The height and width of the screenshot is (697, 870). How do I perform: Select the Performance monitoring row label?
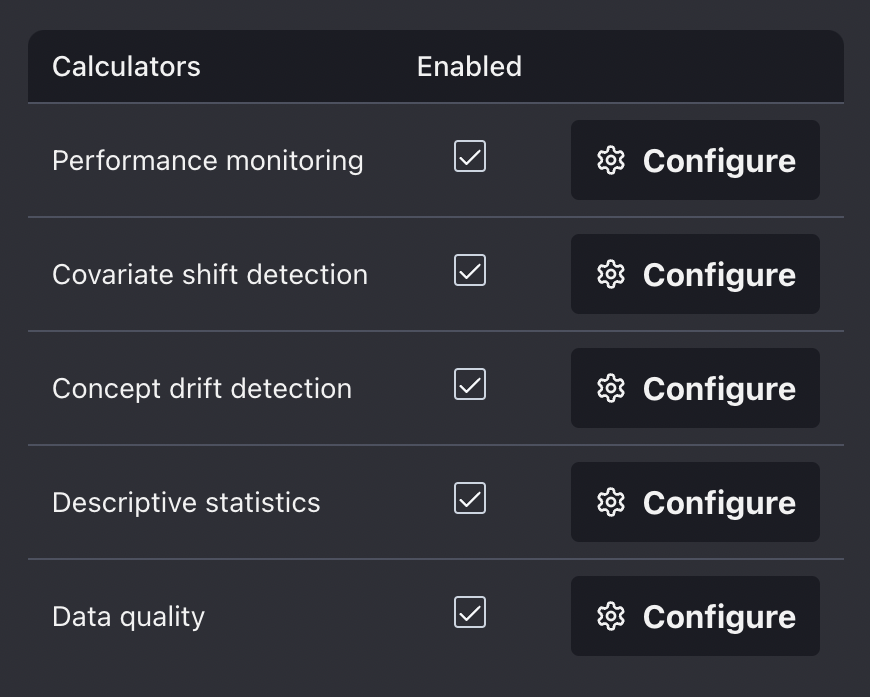207,161
